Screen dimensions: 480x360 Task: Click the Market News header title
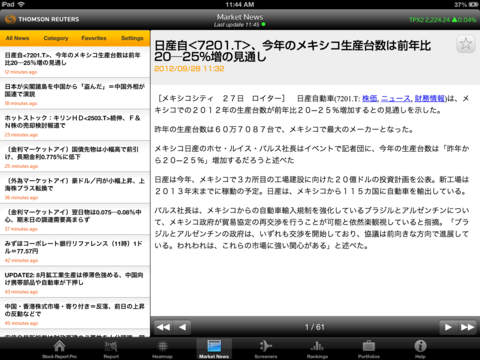(x=240, y=17)
